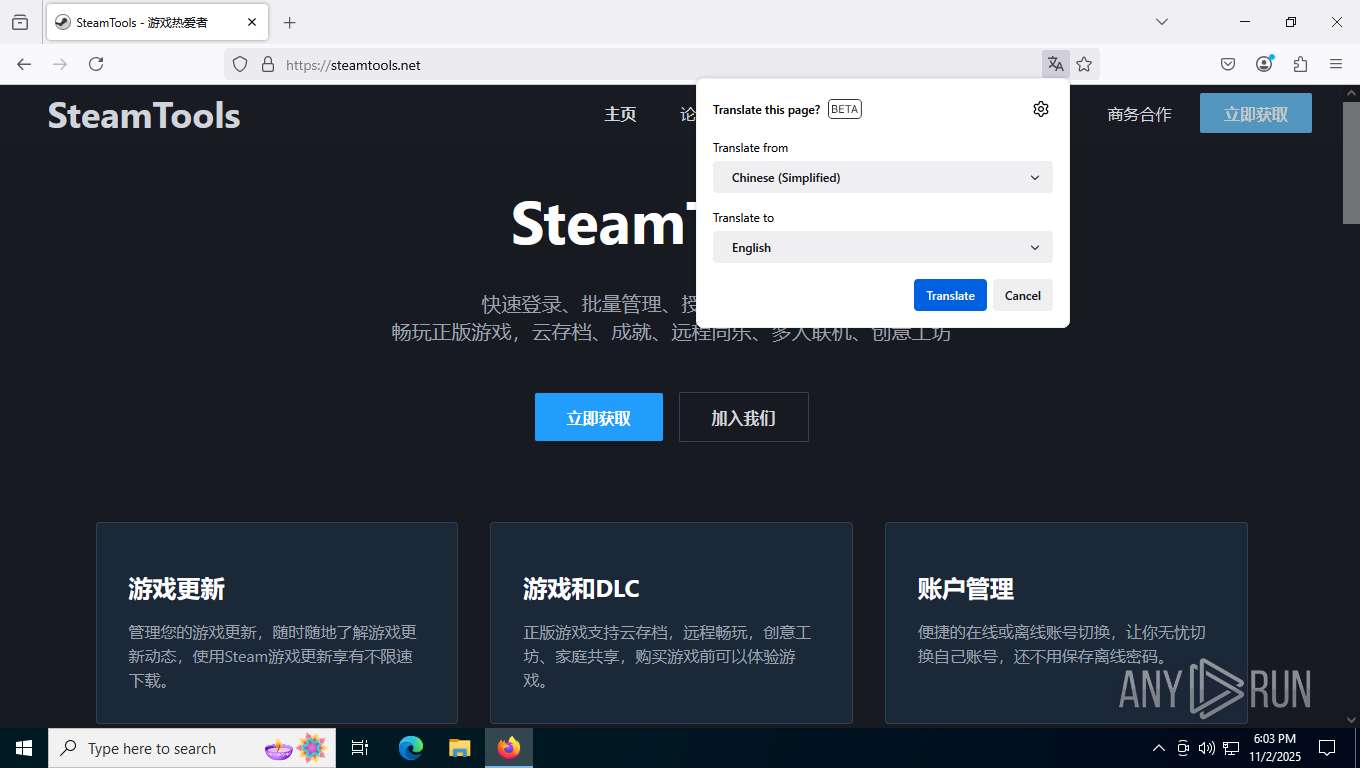Open the Firefox application hamburger menu
Viewport: 1360px width, 768px height.
coord(1336,64)
